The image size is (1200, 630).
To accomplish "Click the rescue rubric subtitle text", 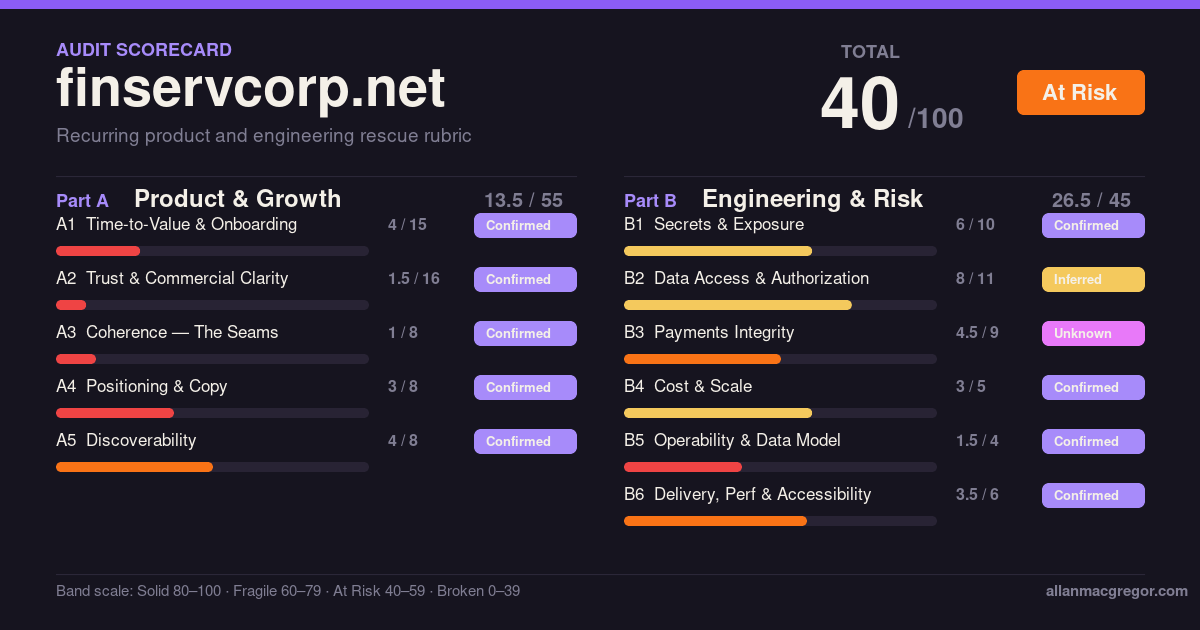I will [264, 136].
